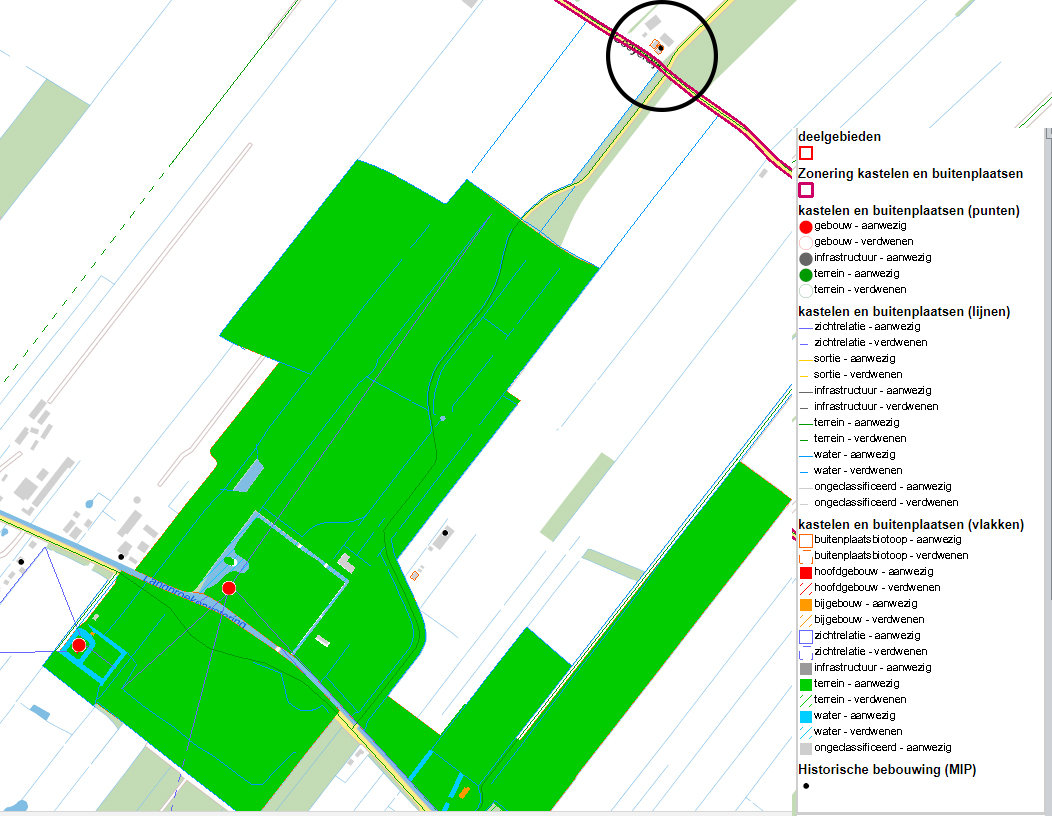1052x816 pixels.
Task: Click 'Zonering kastelen en buitenplaatsen' legend heading
Action: [x=910, y=173]
